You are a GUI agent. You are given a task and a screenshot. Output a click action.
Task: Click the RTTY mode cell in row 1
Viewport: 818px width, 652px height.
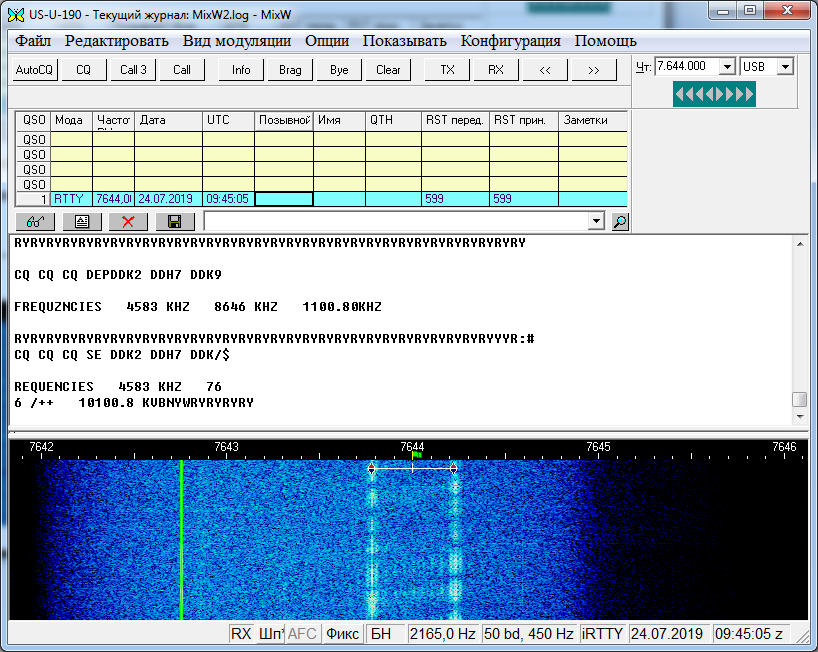(71, 199)
